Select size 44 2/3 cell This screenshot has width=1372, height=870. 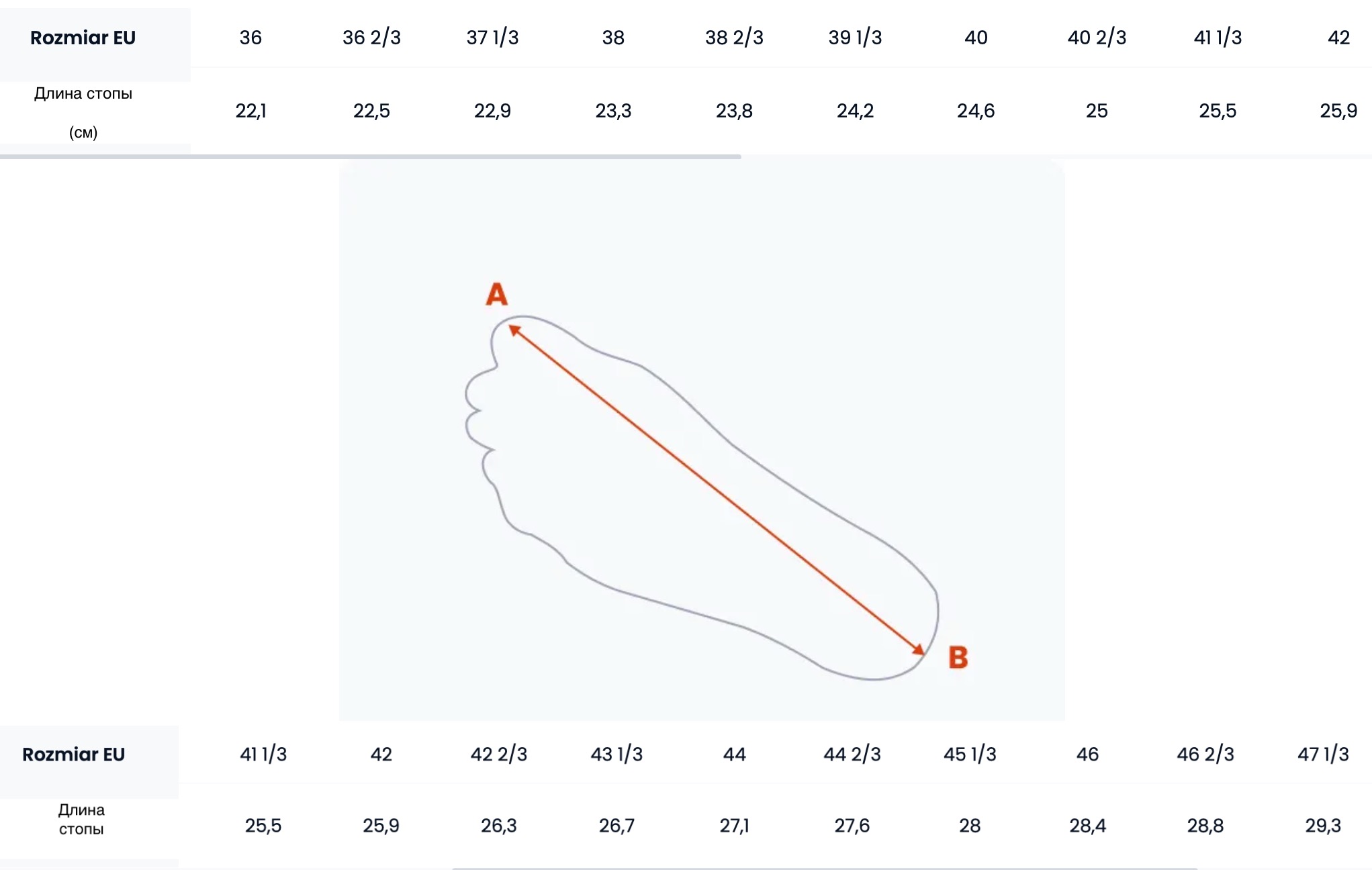(x=852, y=755)
